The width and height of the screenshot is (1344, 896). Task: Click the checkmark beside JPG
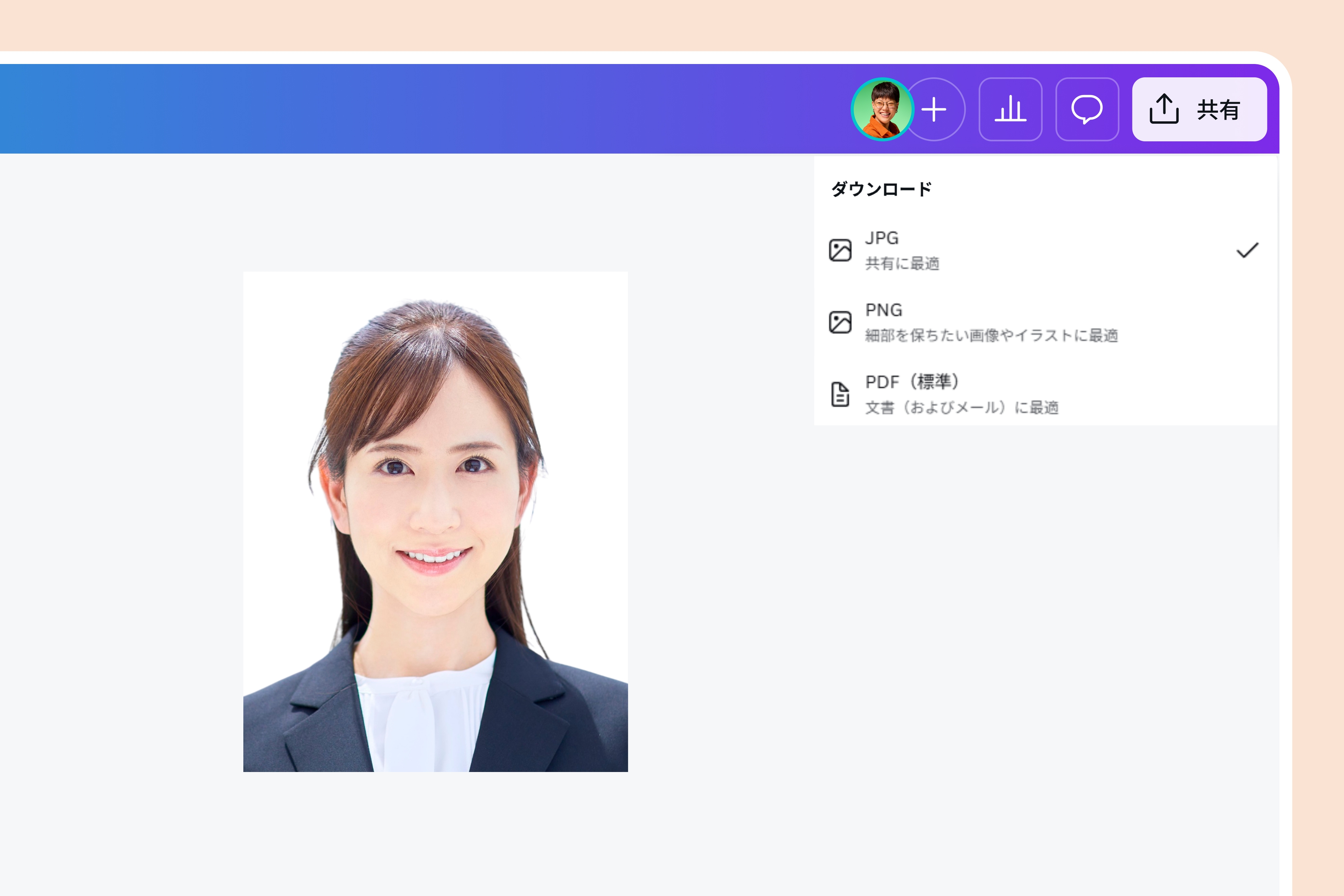1247,250
